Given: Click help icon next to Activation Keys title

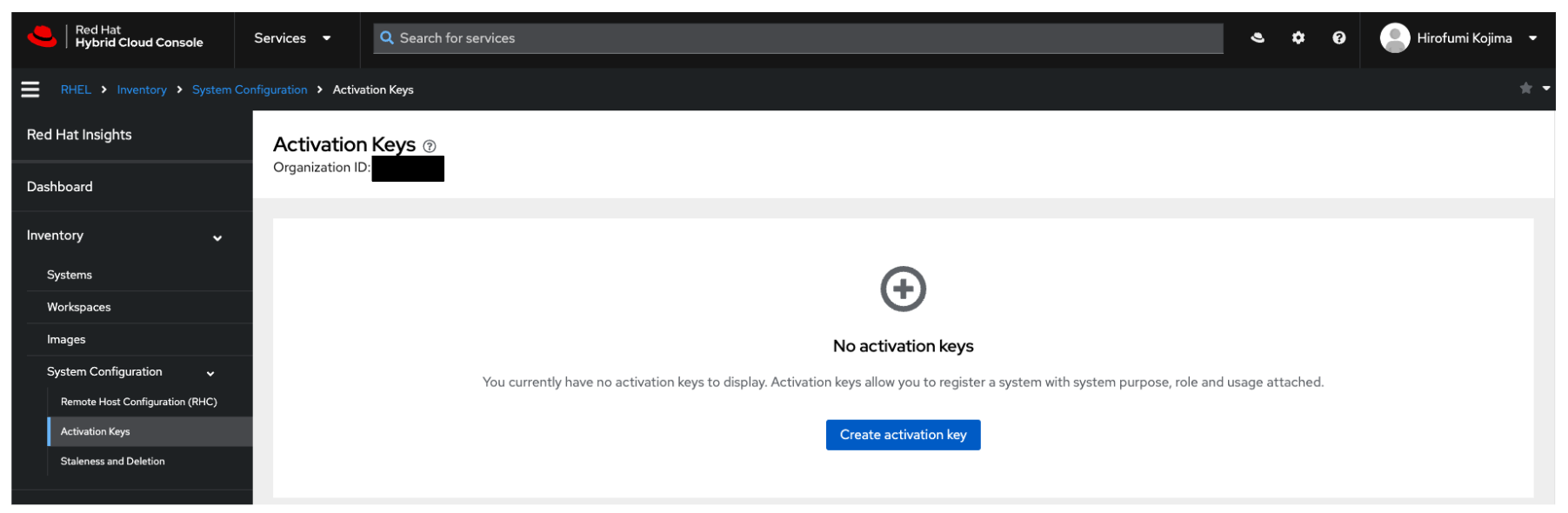Looking at the screenshot, I should click(x=429, y=146).
